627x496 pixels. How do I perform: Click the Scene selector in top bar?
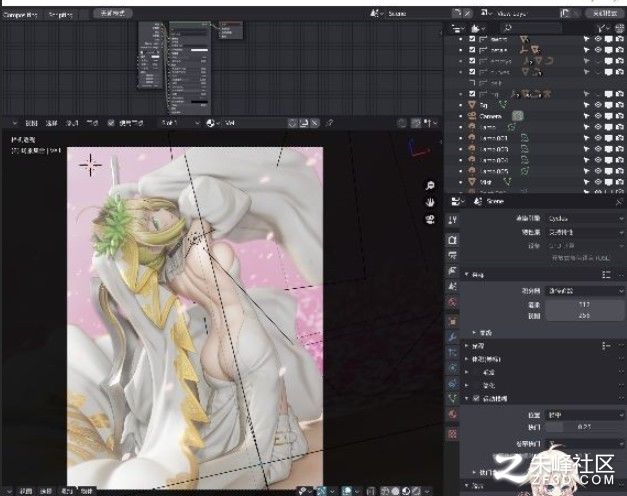(416, 13)
